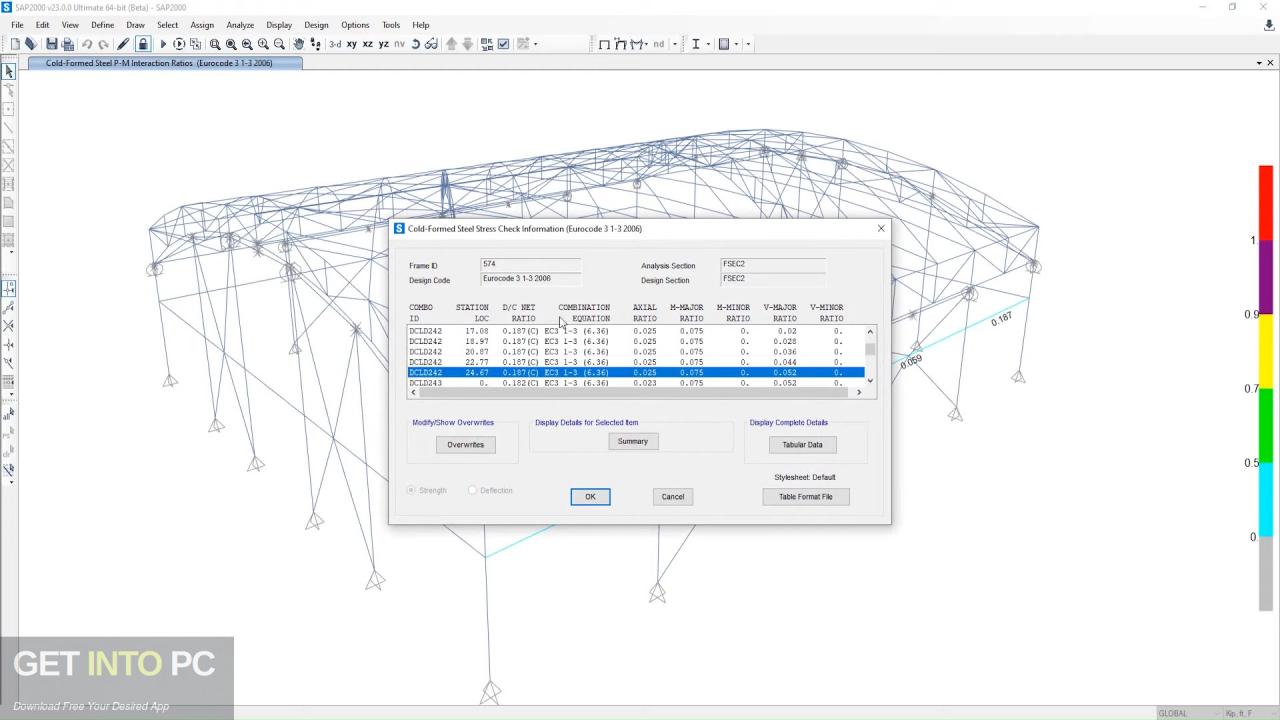
Task: Select the DCLD243 row at station 0.
Action: coord(635,383)
